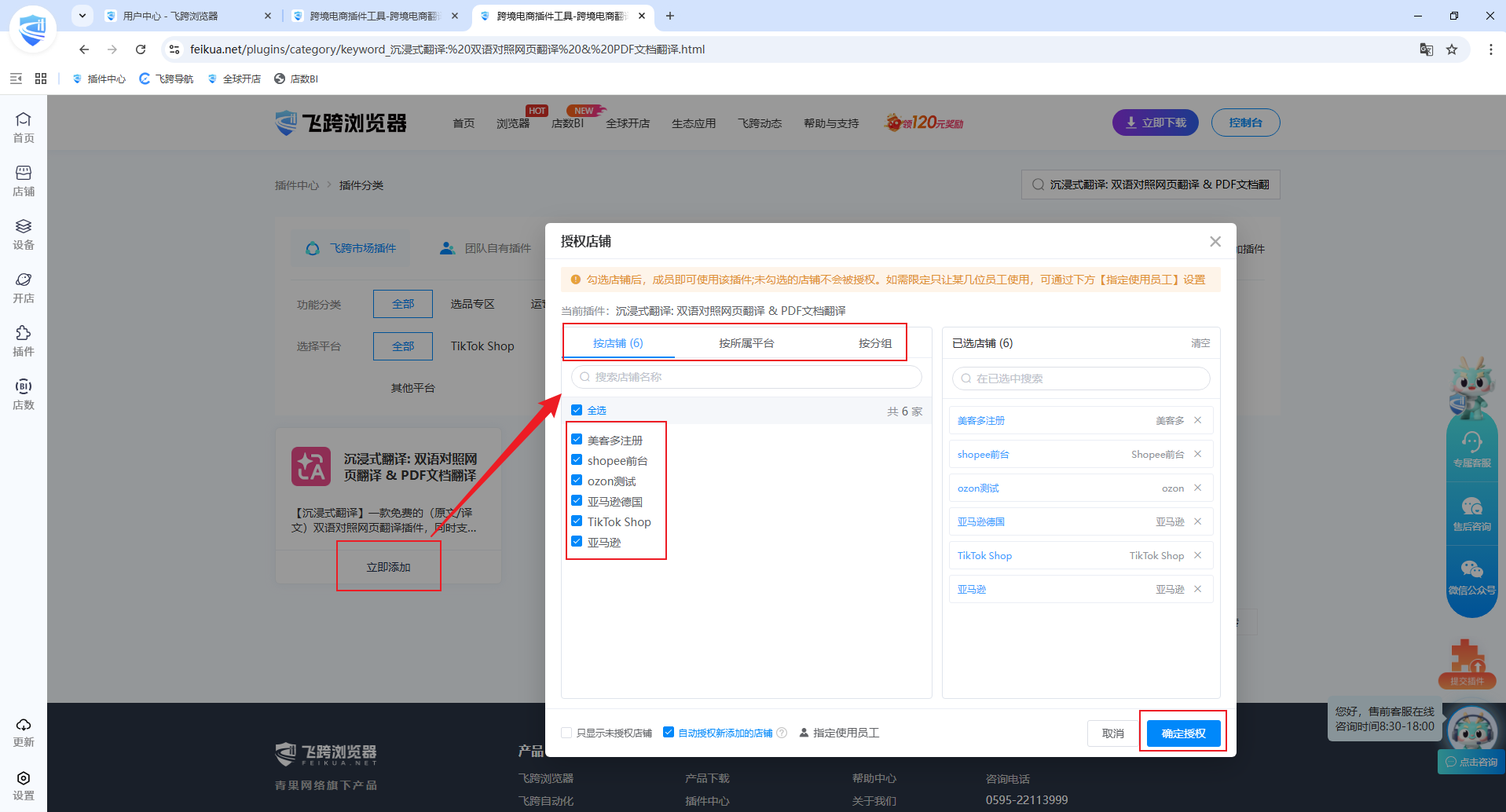Click 清空 to clear selected stores
Screen dimensions: 1506x812
[x=1200, y=343]
